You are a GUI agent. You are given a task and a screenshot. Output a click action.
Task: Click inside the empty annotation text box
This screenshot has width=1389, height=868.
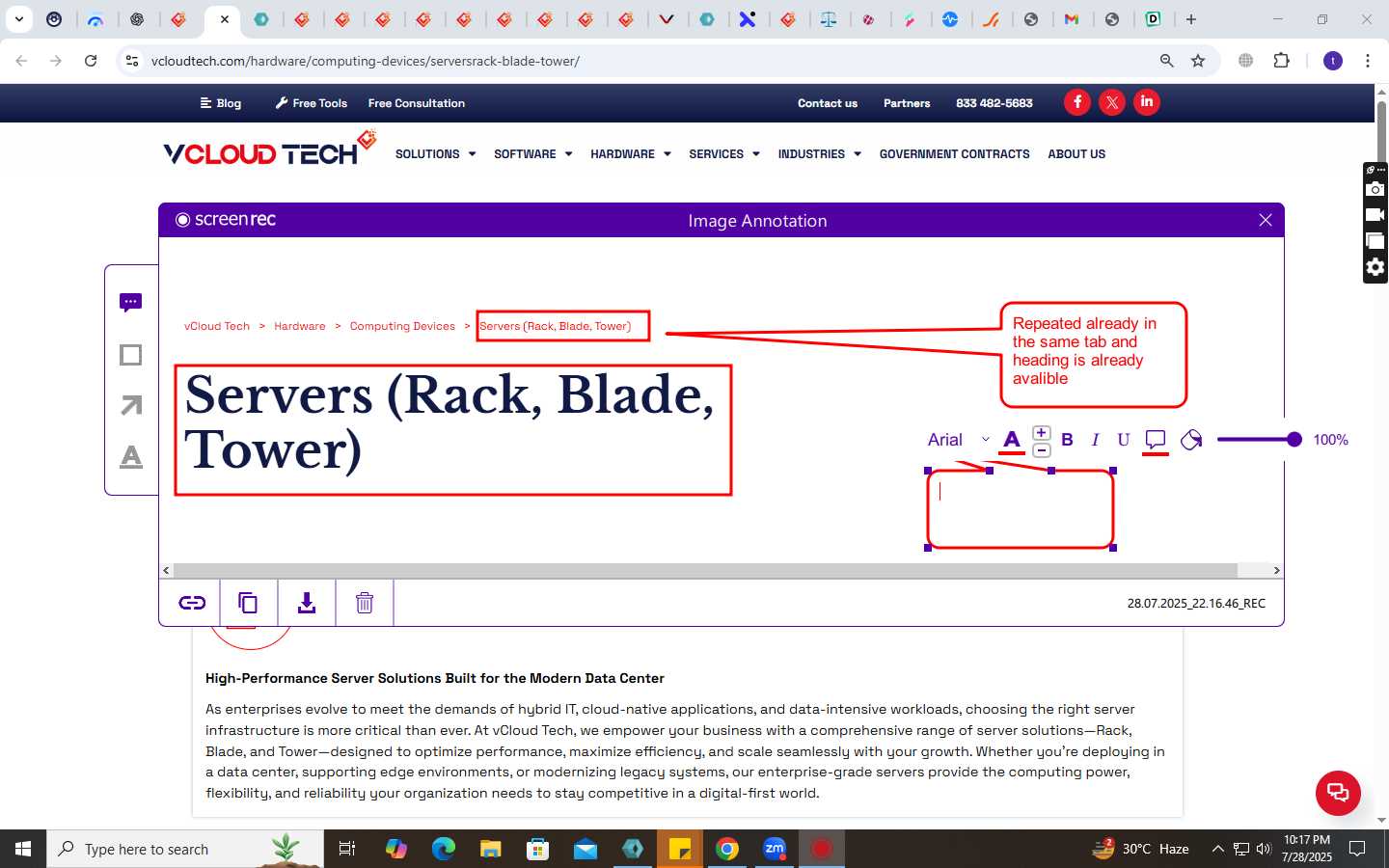pyautogui.click(x=1021, y=509)
